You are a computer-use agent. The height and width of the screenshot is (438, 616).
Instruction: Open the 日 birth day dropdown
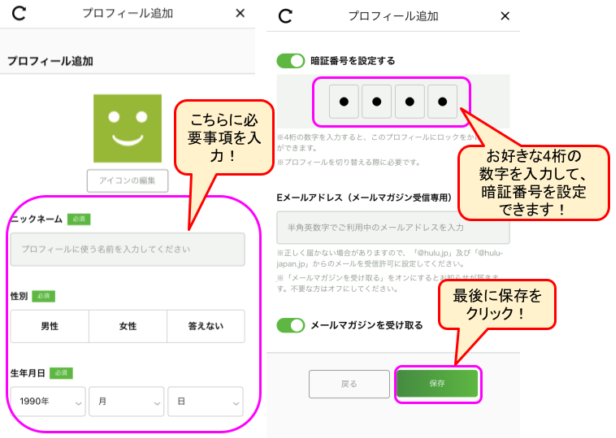[x=206, y=402]
